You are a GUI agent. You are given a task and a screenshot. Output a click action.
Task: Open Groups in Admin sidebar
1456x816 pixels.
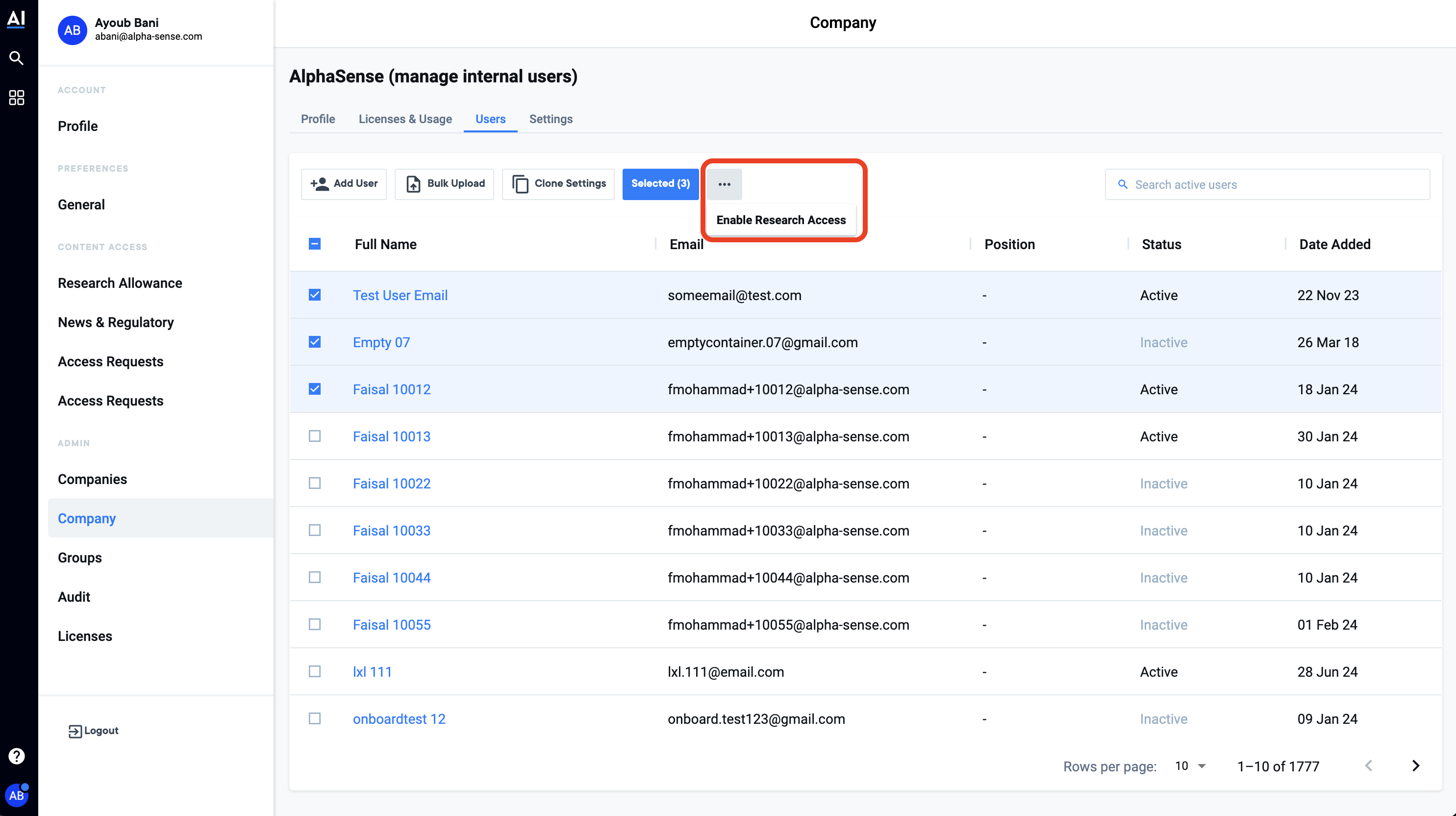80,558
